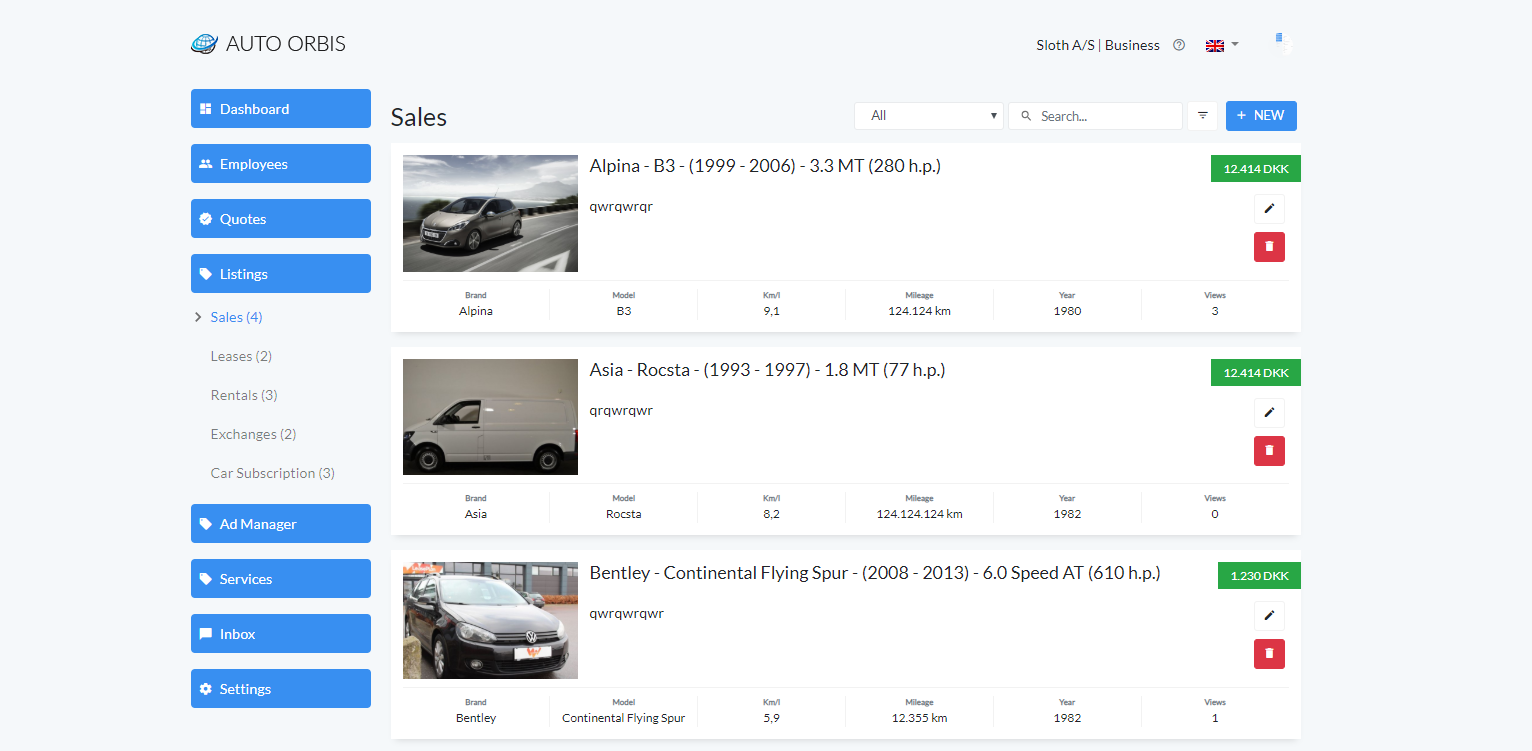Click model value "Rocsta"
The height and width of the screenshot is (751, 1532).
[623, 514]
